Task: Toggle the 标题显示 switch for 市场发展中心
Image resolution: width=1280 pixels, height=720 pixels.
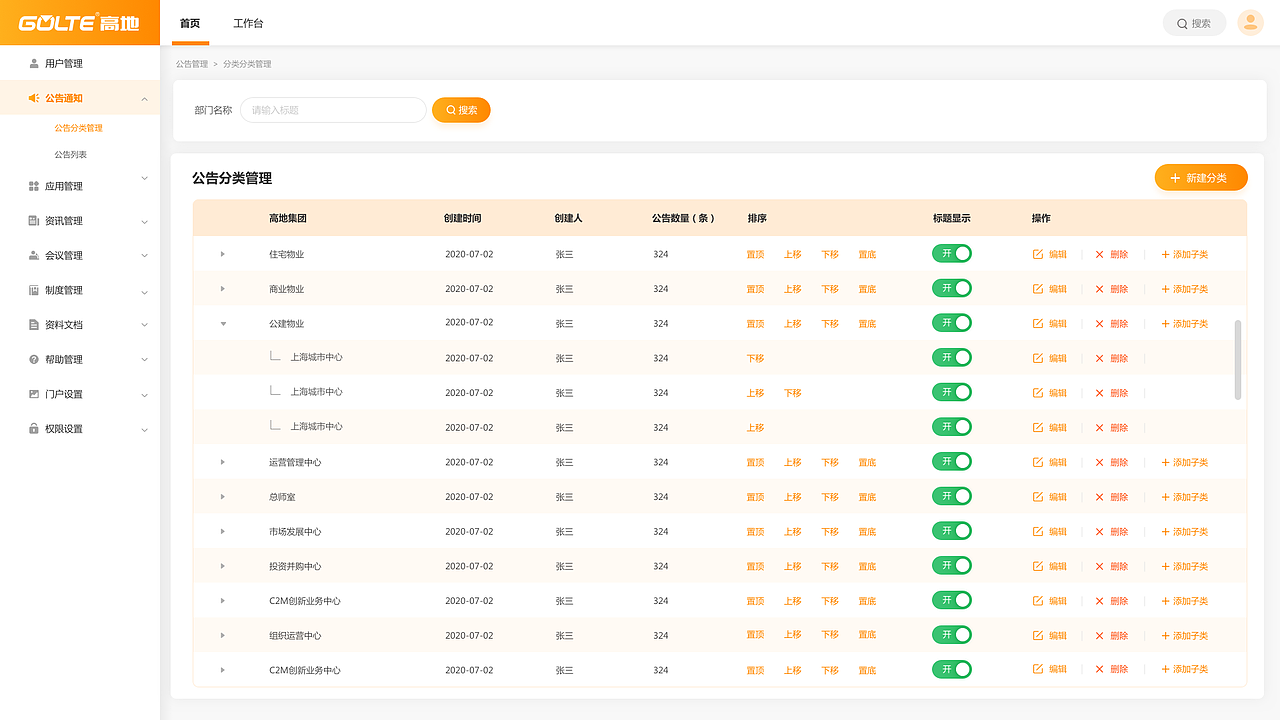Action: pos(952,531)
